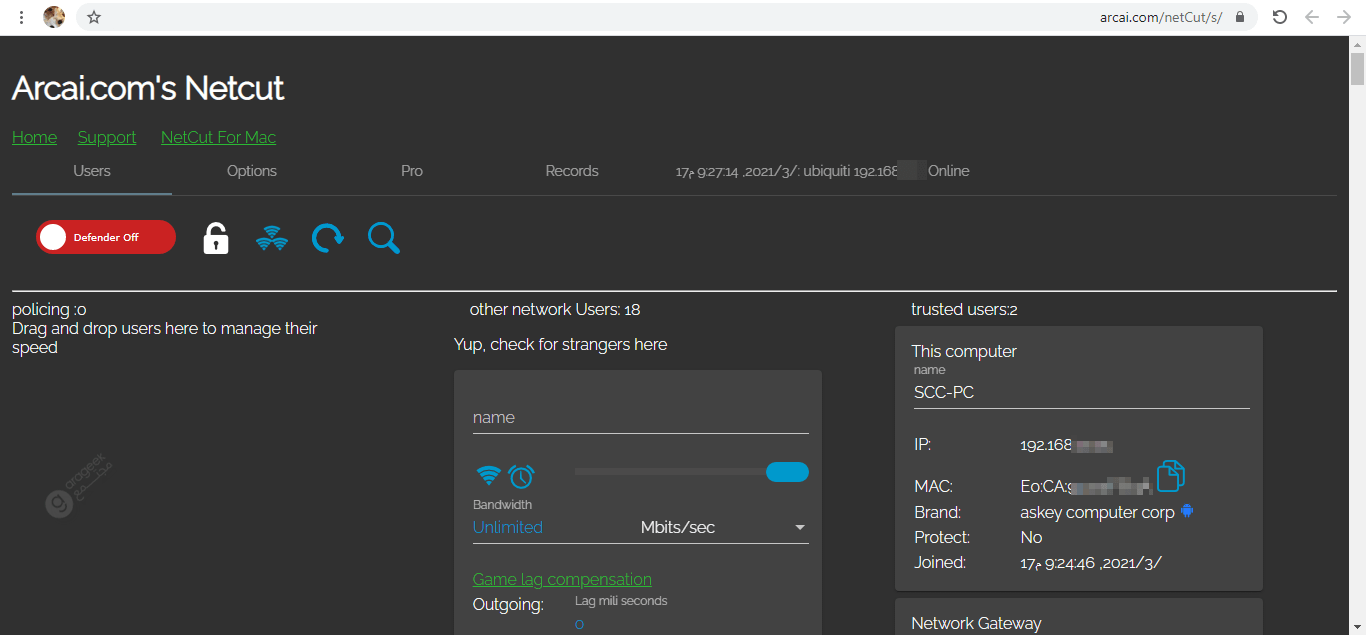1366x635 pixels.
Task: Click the "policing :0" text
Action: click(49, 310)
